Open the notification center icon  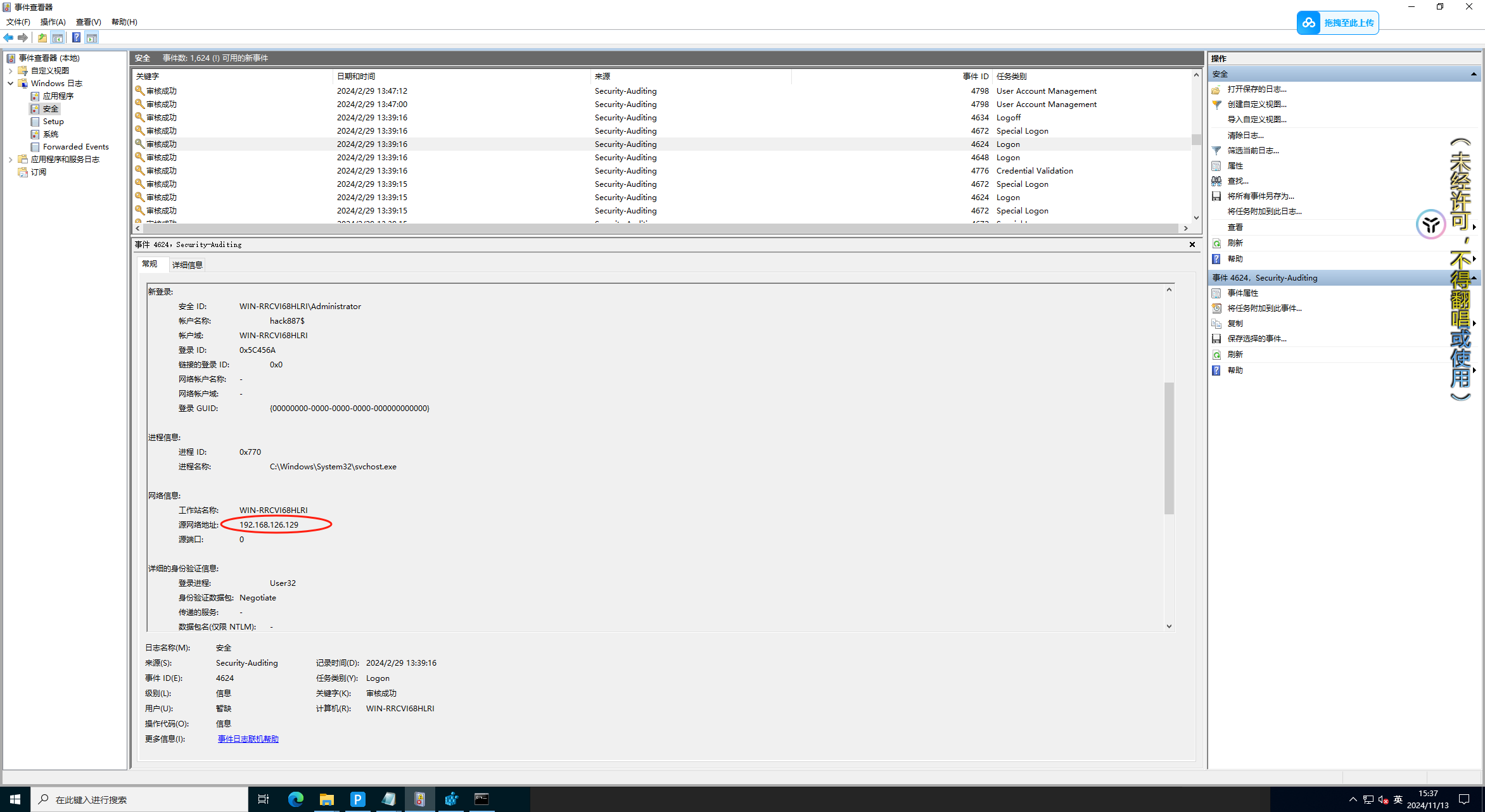pos(1465,799)
